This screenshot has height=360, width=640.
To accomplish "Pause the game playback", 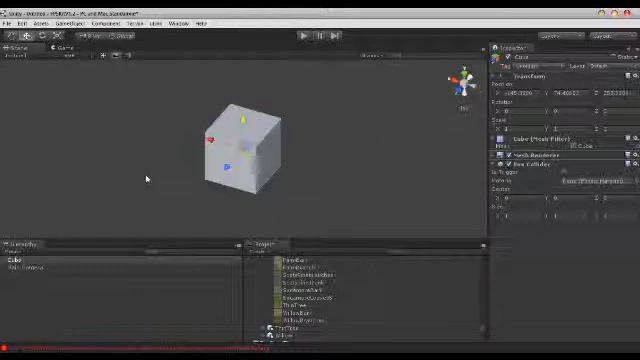I will pos(320,36).
